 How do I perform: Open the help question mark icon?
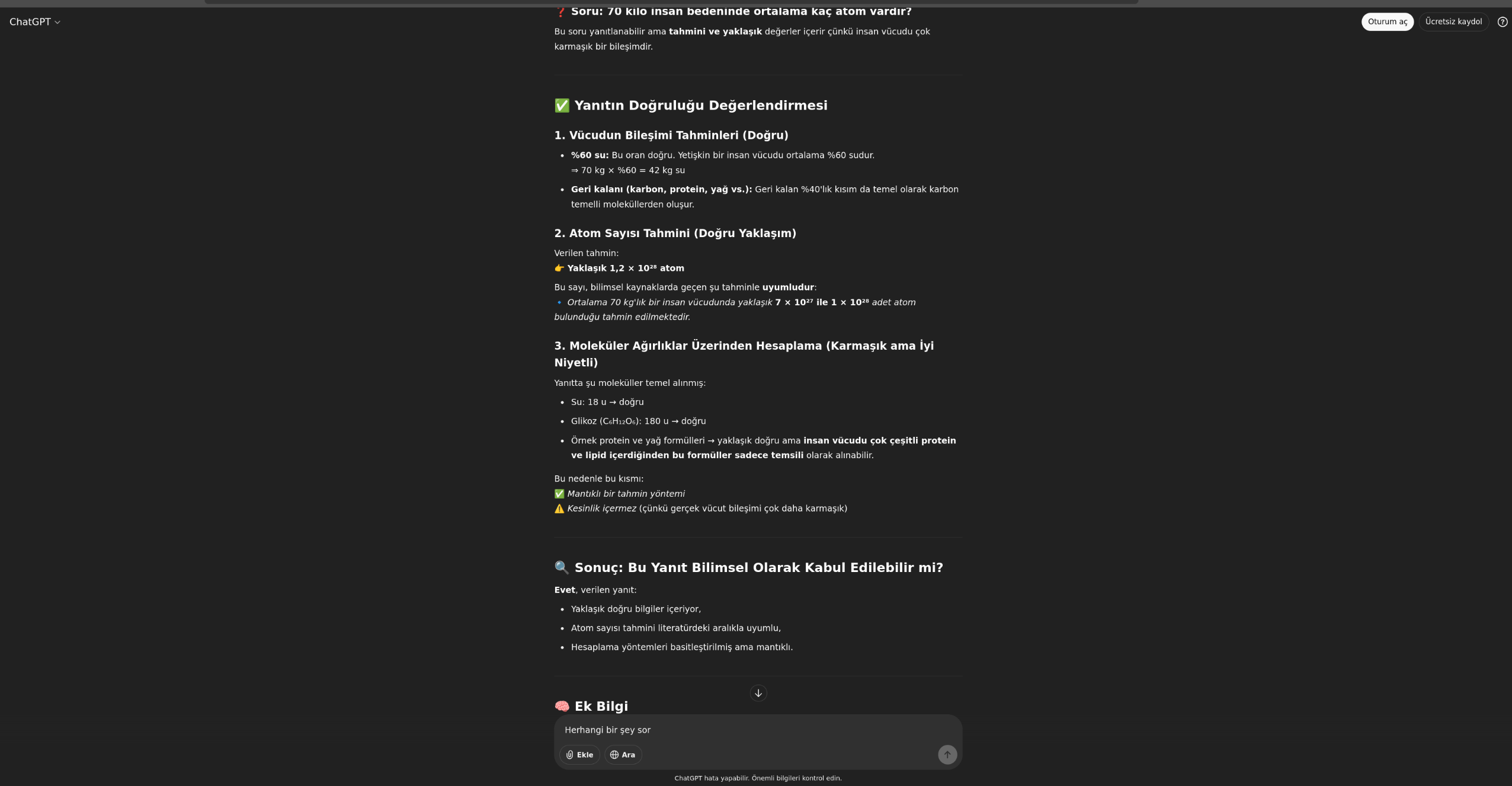1502,22
